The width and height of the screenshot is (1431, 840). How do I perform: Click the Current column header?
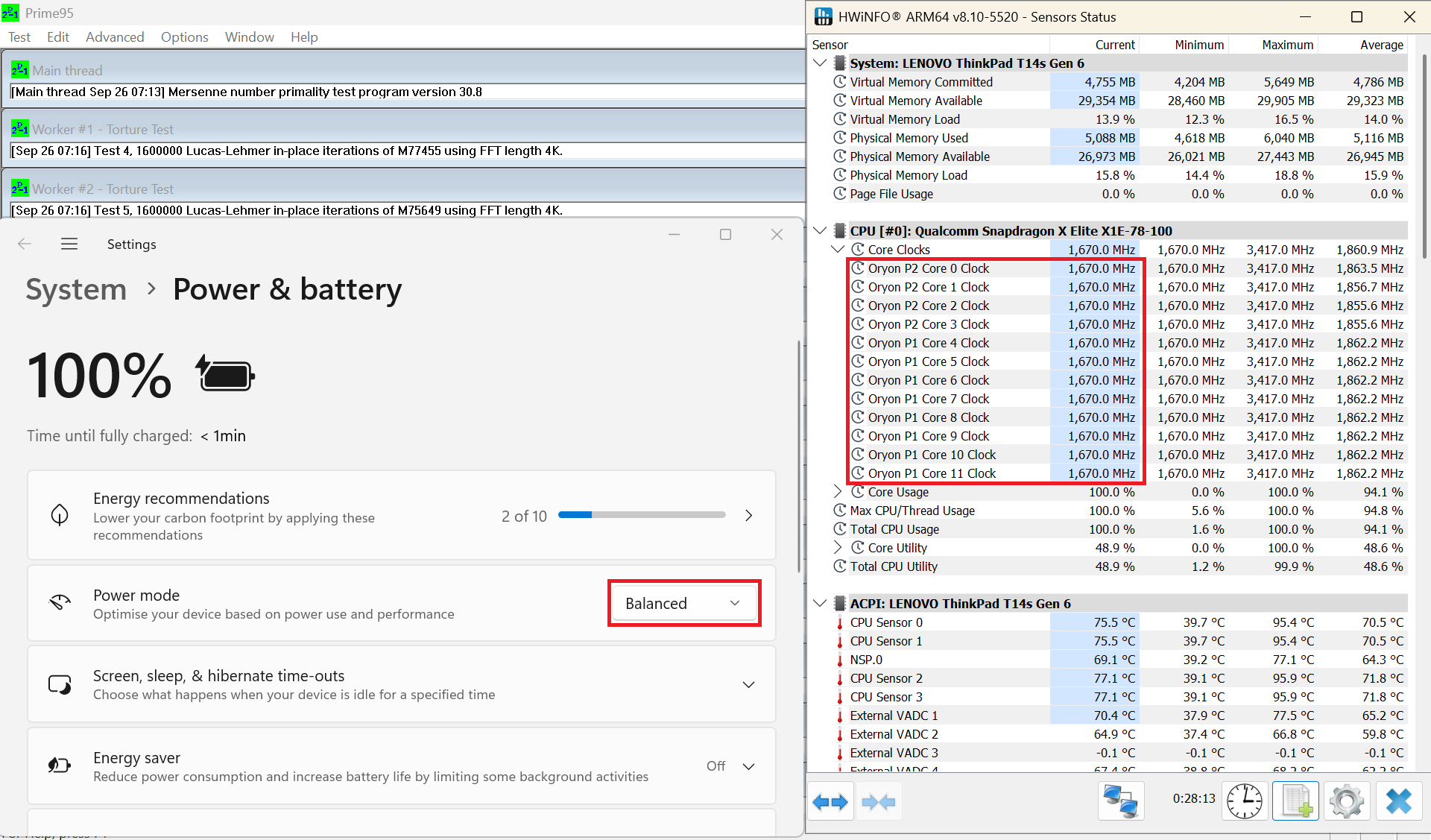click(1095, 45)
